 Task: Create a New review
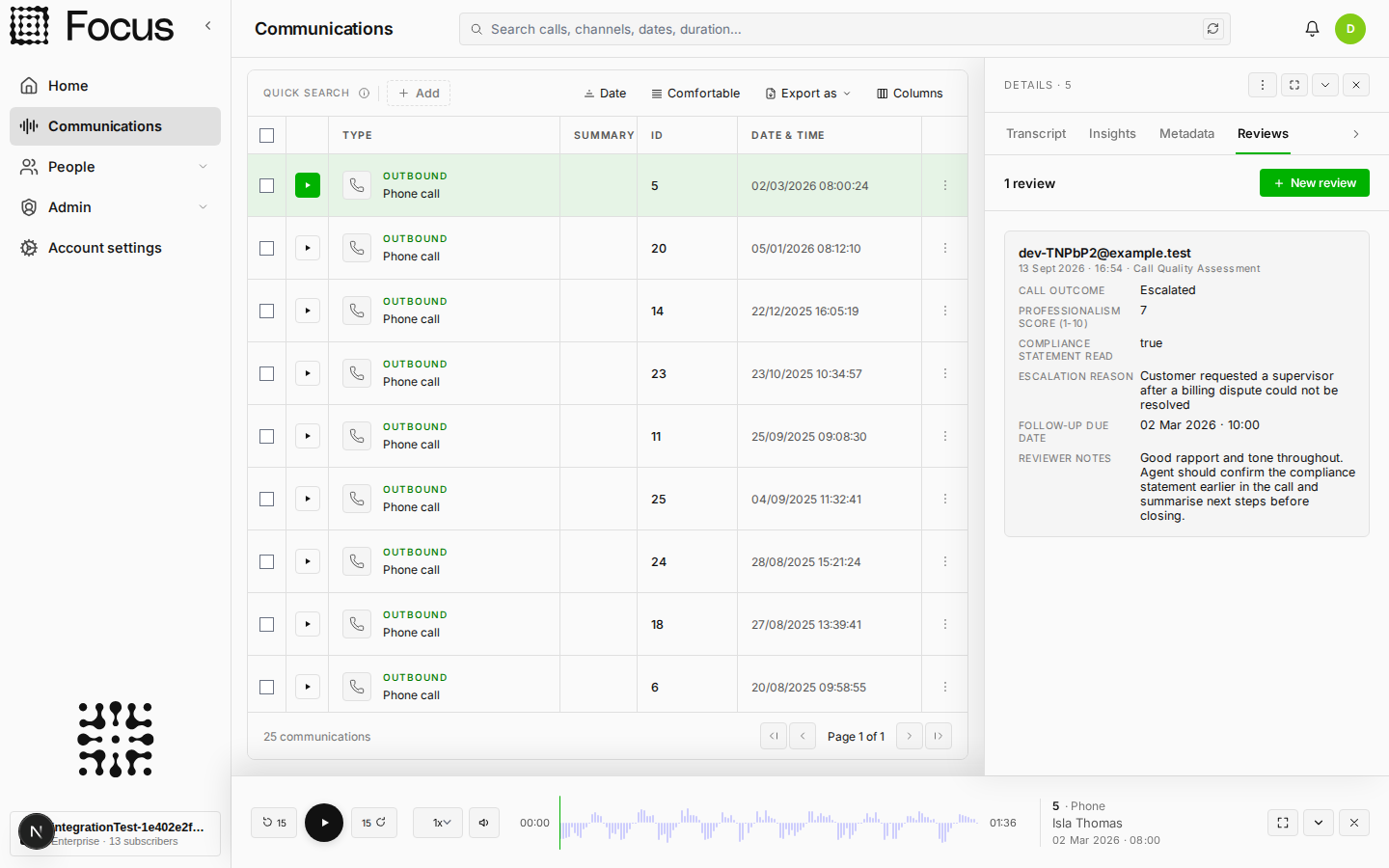[x=1315, y=183]
